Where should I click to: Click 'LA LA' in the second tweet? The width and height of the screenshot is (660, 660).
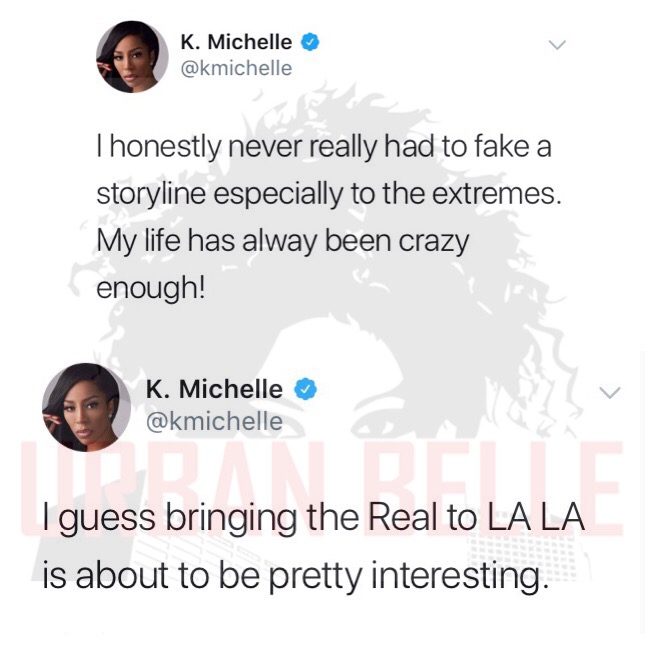[536, 517]
